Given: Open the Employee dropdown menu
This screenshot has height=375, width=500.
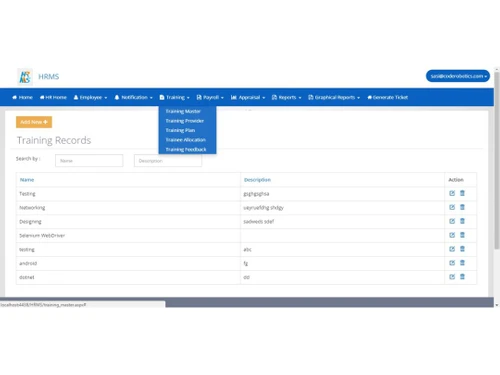Looking at the screenshot, I should coord(90,97).
